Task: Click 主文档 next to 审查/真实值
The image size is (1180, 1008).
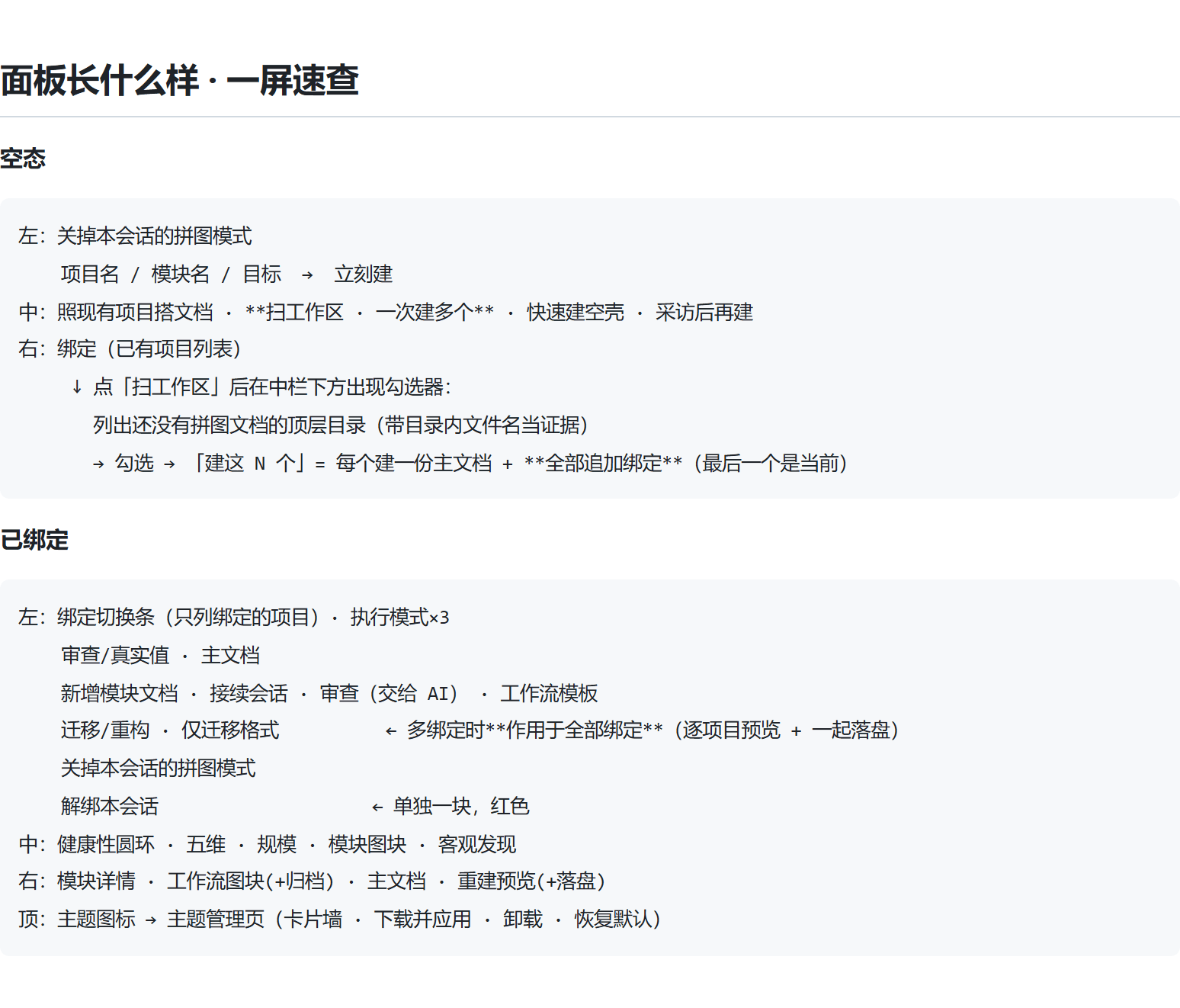Action: (x=230, y=655)
